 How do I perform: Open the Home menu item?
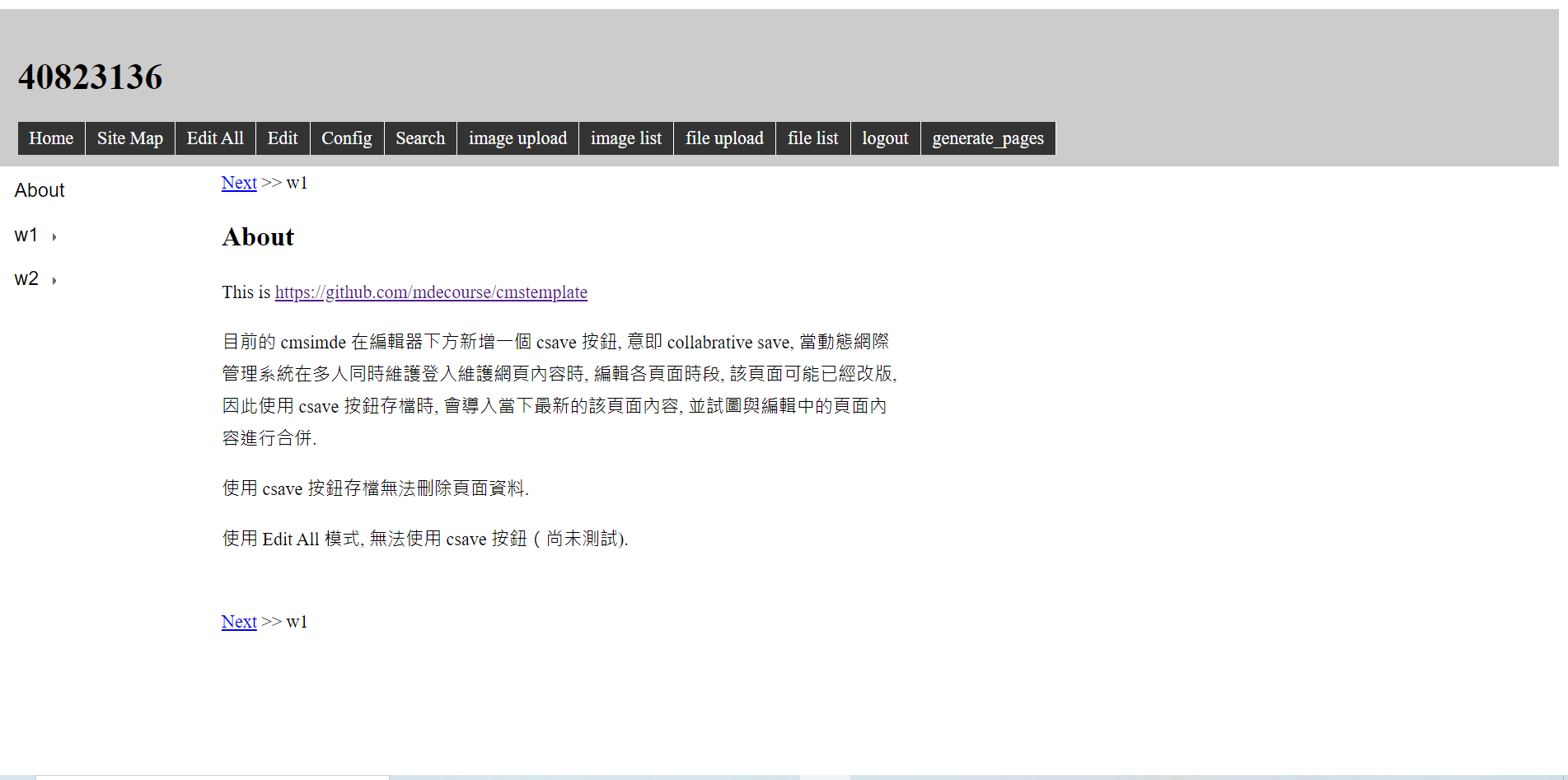(51, 138)
